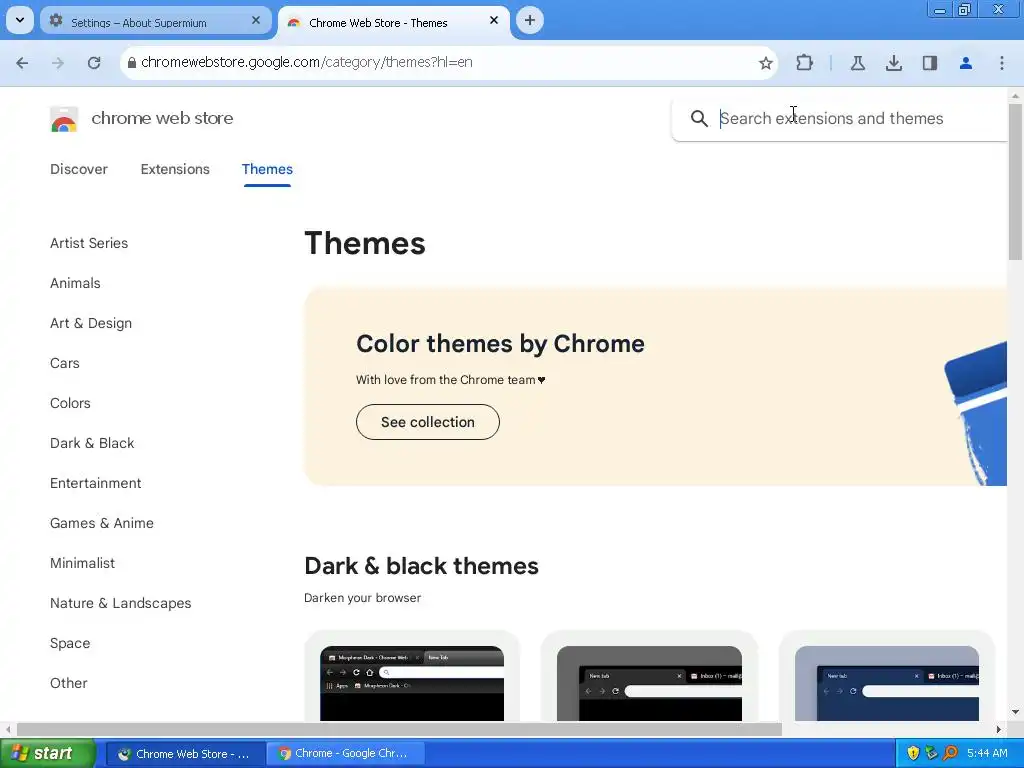The height and width of the screenshot is (768, 1024).
Task: Open Cars theme category
Action: coord(65,363)
